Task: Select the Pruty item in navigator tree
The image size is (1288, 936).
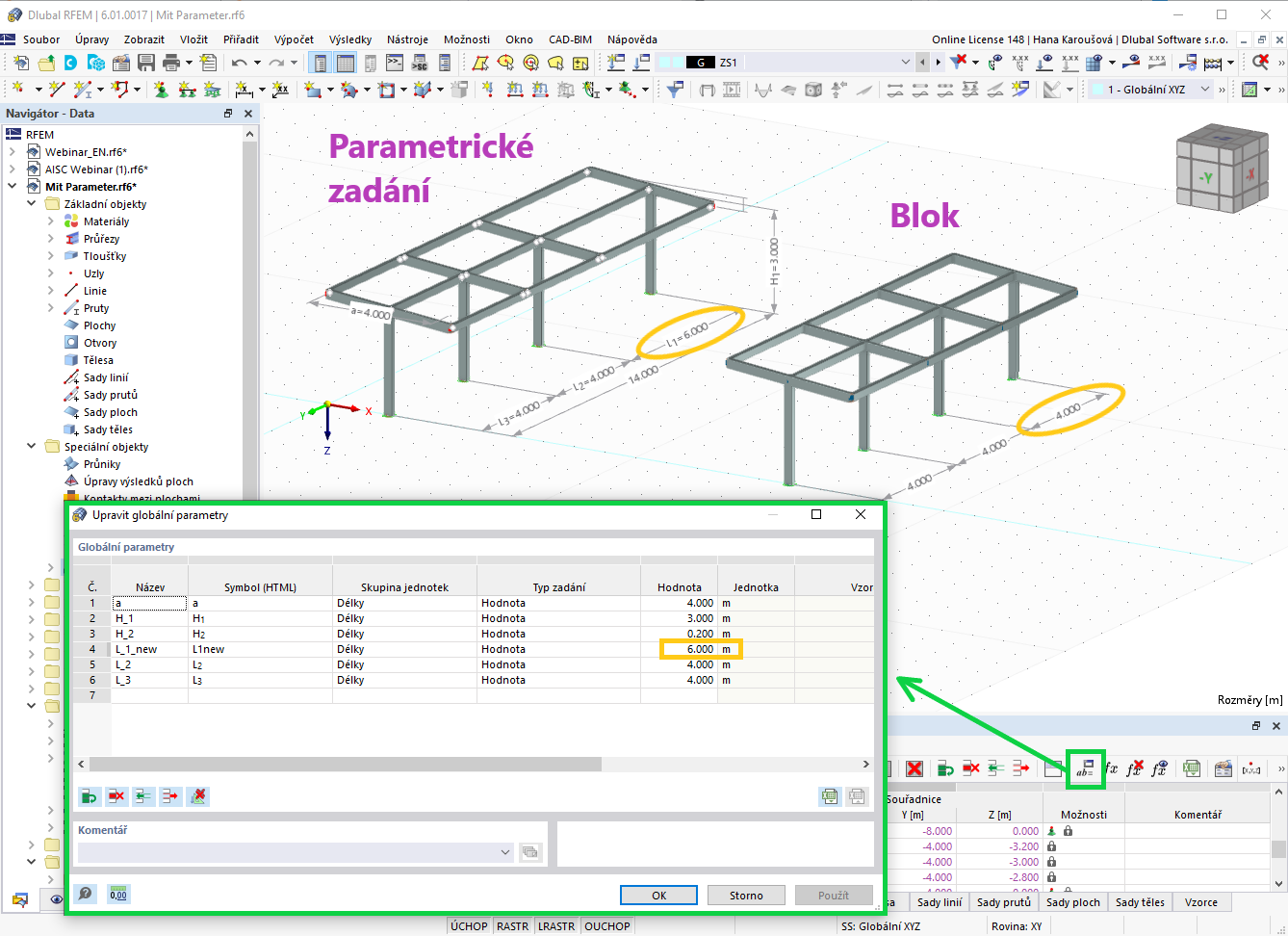Action: (x=96, y=308)
